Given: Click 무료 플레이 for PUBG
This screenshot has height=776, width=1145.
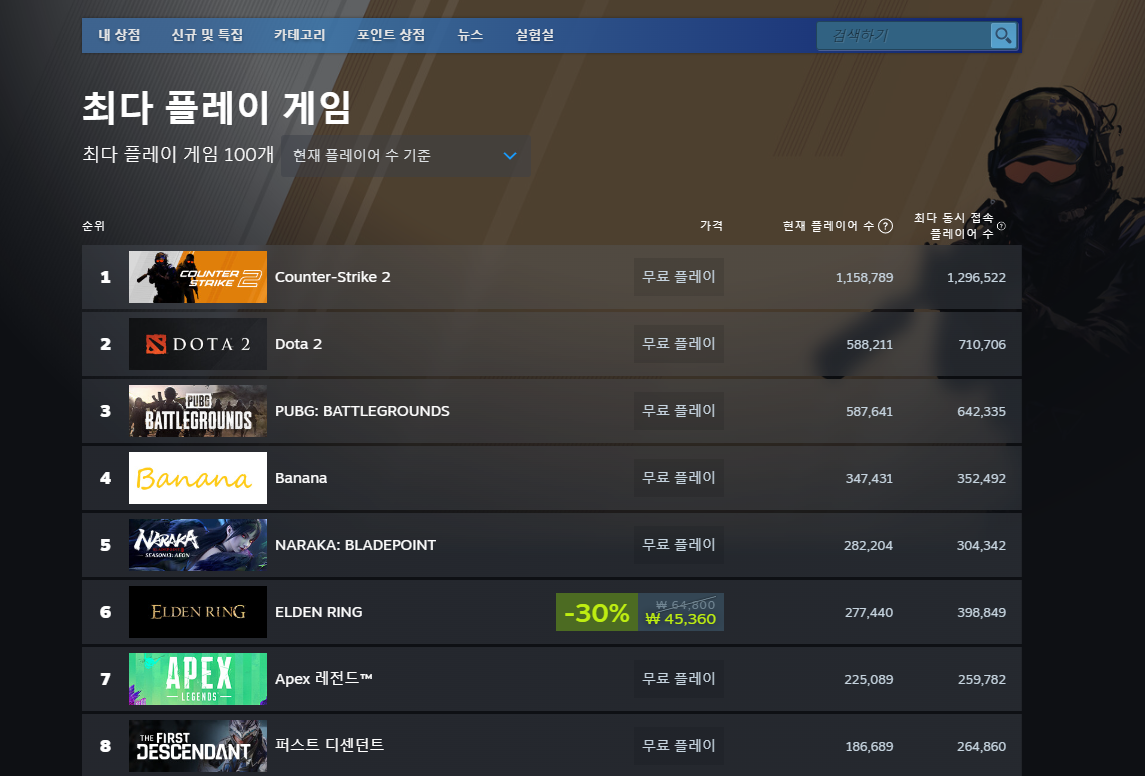Looking at the screenshot, I should click(x=678, y=411).
